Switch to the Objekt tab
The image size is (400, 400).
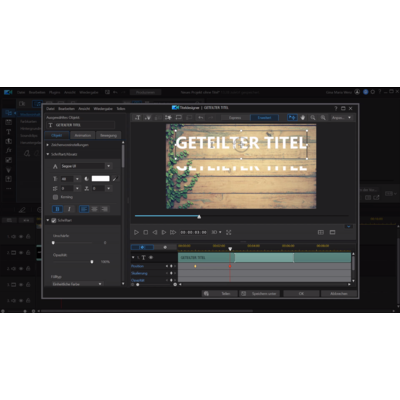point(57,135)
